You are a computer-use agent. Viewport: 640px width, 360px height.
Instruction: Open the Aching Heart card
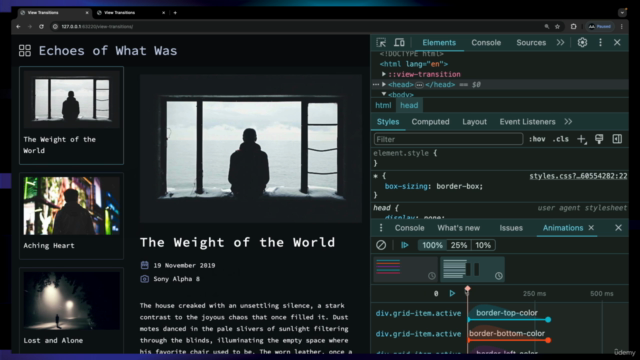pos(71,216)
